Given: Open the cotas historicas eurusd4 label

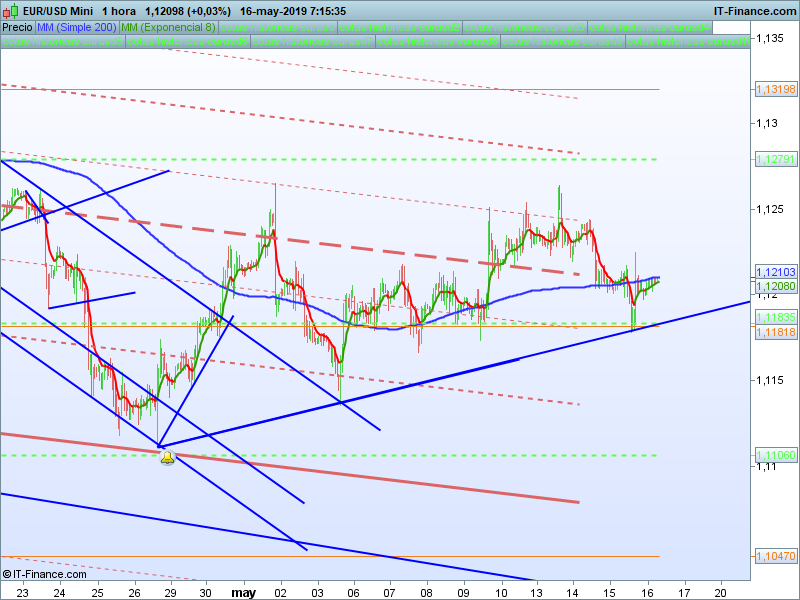Looking at the screenshot, I should click(649, 27).
